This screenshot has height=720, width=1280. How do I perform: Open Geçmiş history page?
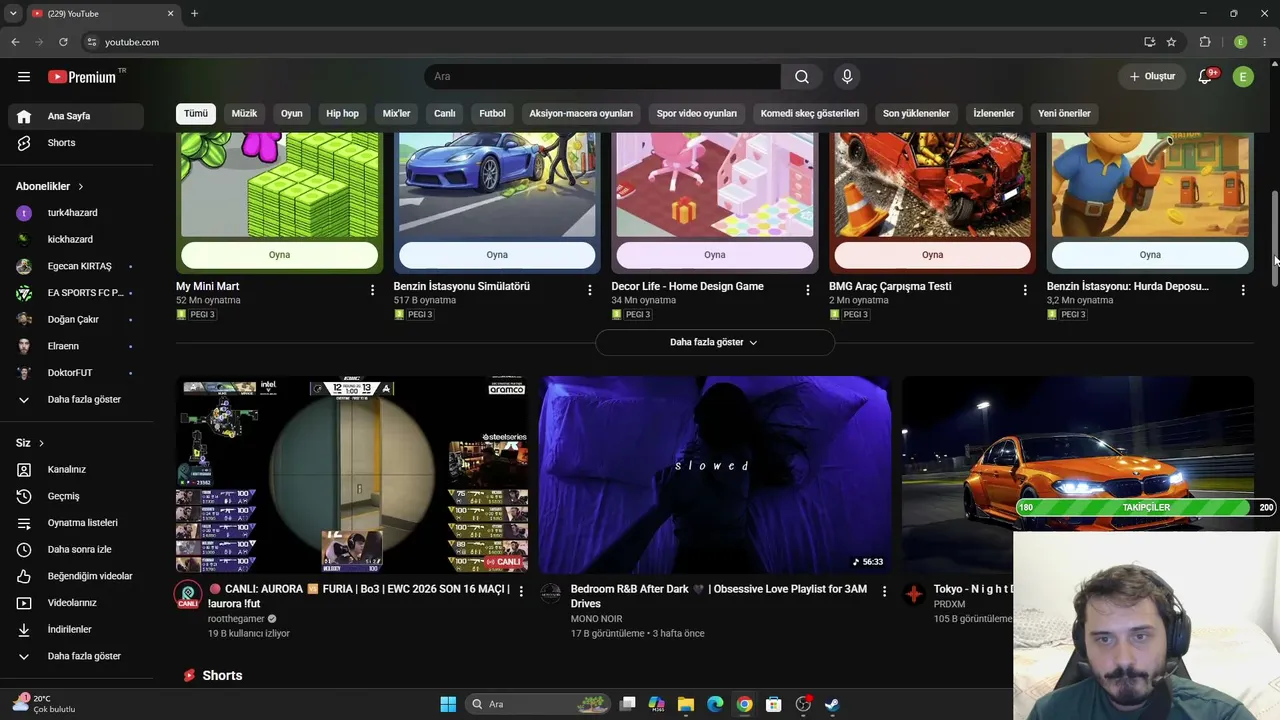click(x=76, y=496)
